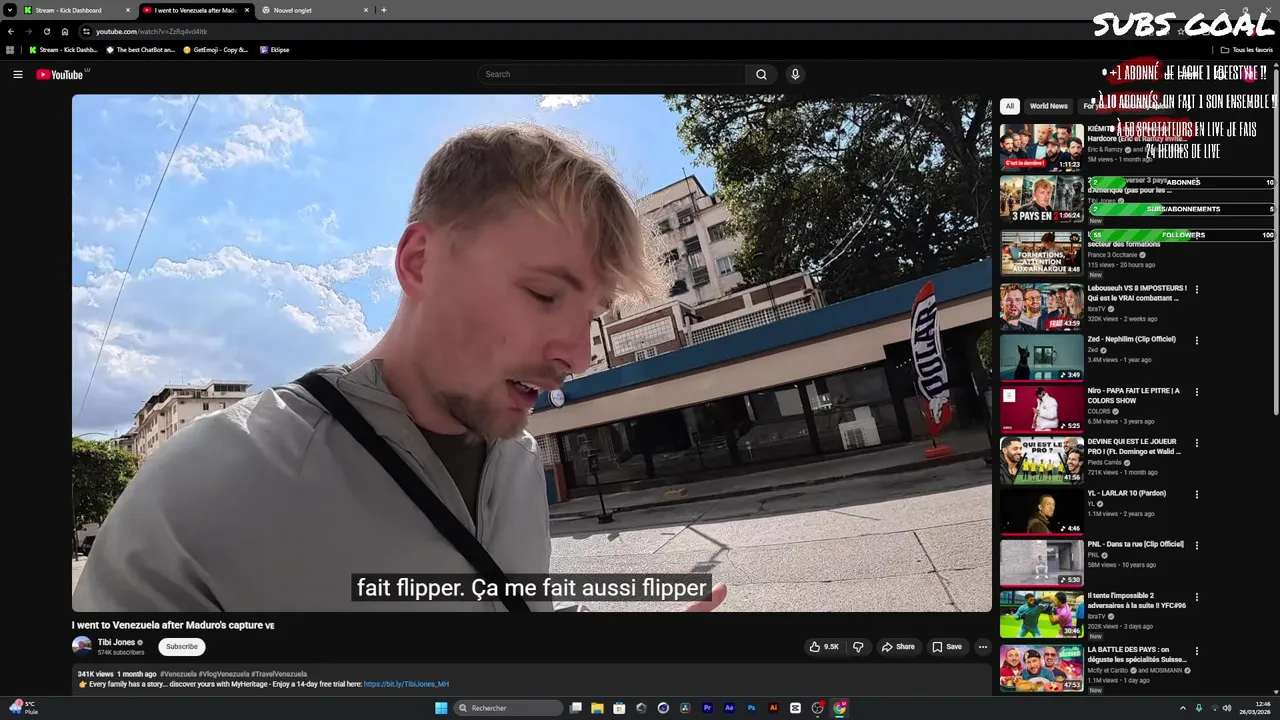1280x720 pixels.
Task: Open a new browser tab with plus
Action: coord(384,10)
